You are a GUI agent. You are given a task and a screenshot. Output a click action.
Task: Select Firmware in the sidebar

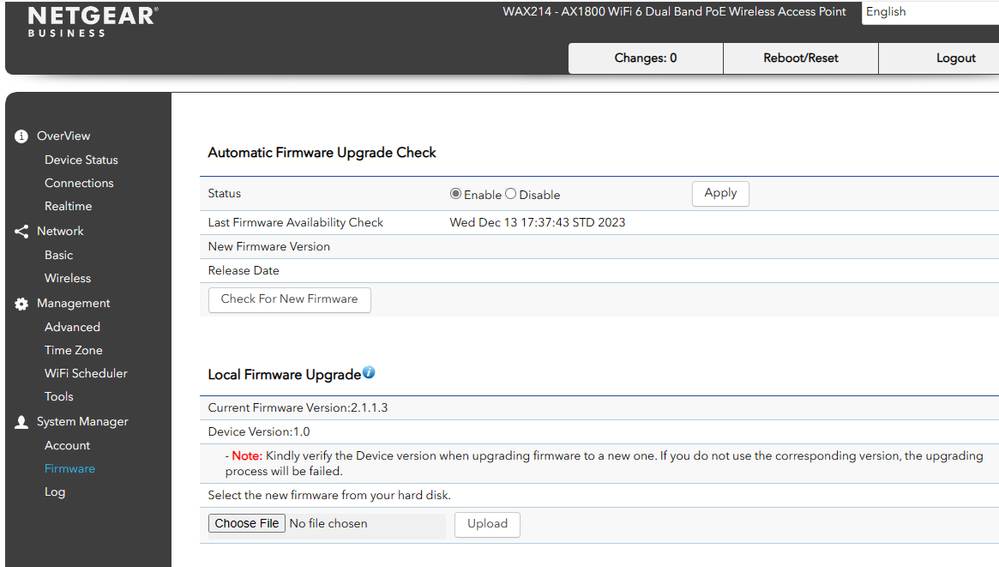coord(69,469)
